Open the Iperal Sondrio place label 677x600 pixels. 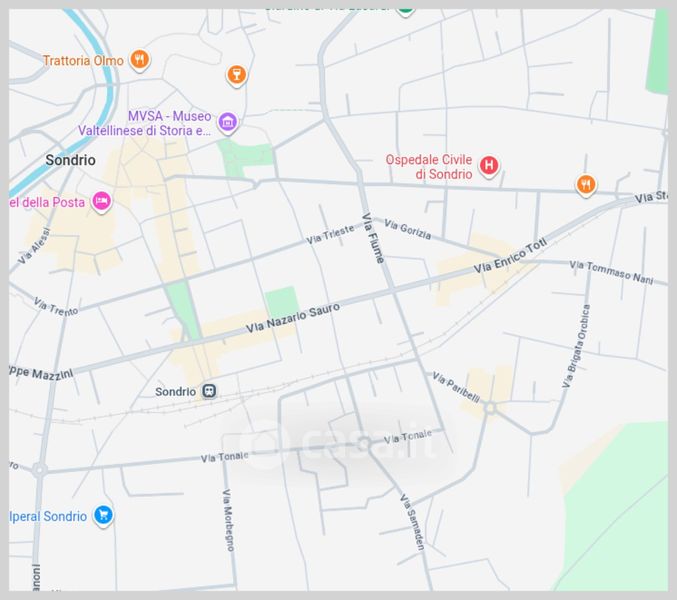pos(48,517)
